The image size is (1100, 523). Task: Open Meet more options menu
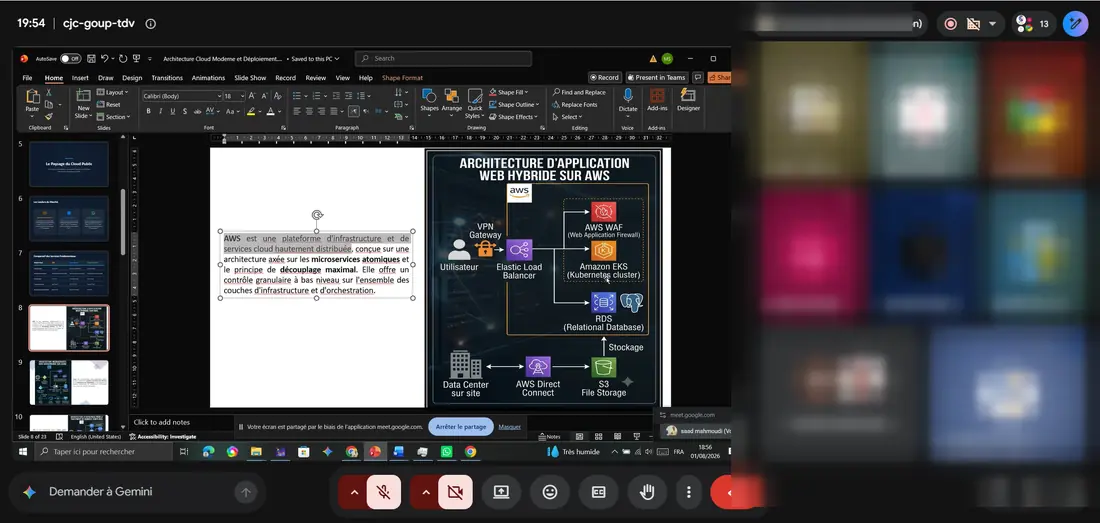(x=689, y=492)
